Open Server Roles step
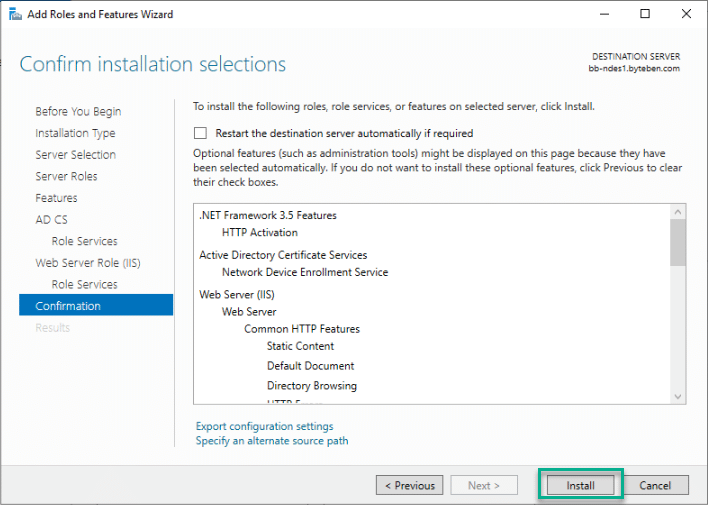This screenshot has width=708, height=505. click(x=66, y=177)
